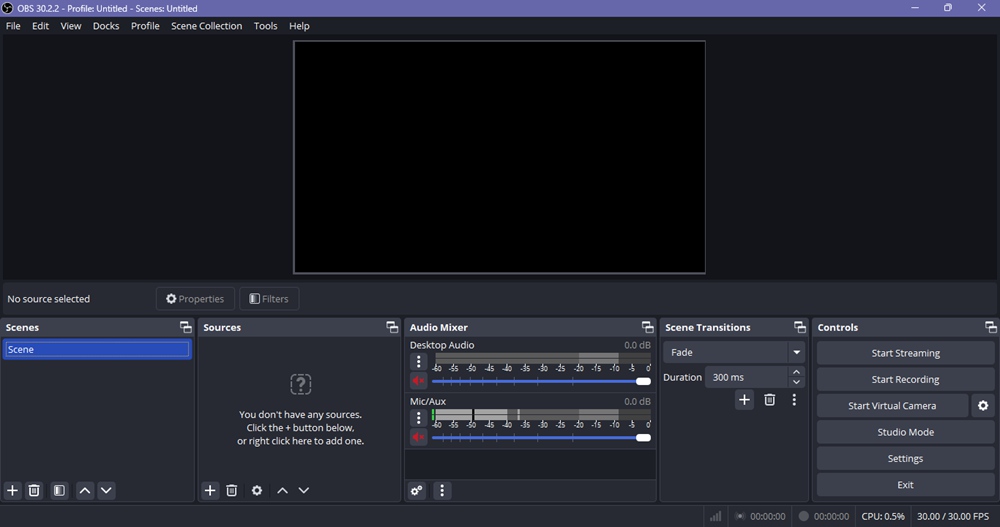Click the Filters button above the docks

click(x=269, y=299)
